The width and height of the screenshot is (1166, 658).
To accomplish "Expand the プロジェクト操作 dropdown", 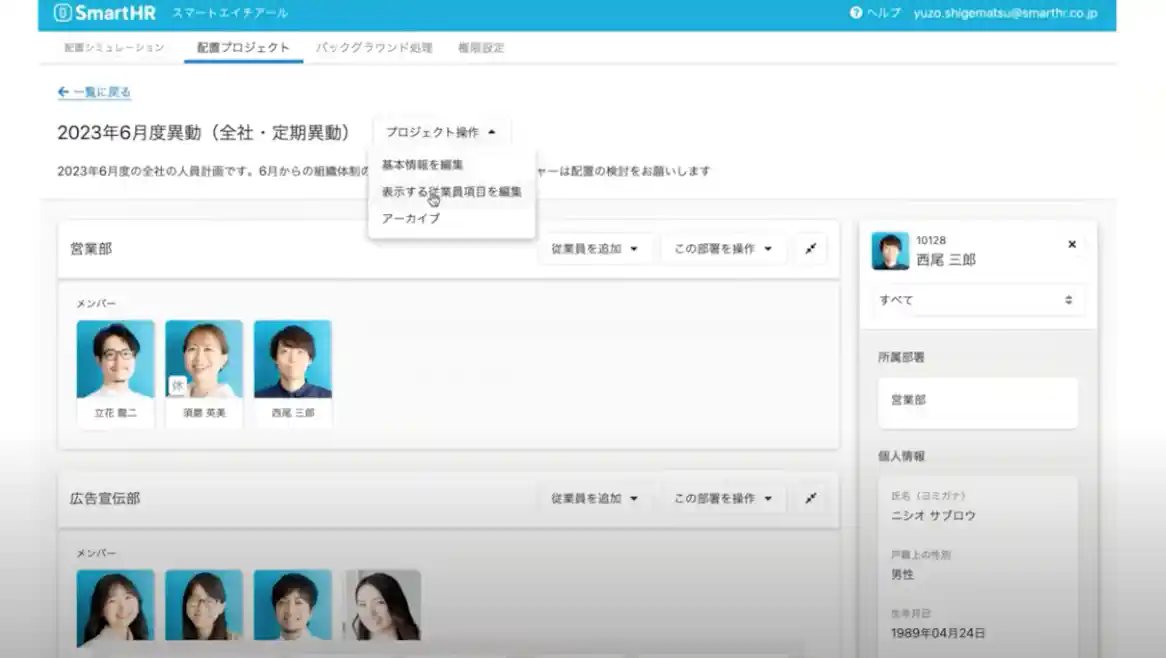I will tap(441, 132).
